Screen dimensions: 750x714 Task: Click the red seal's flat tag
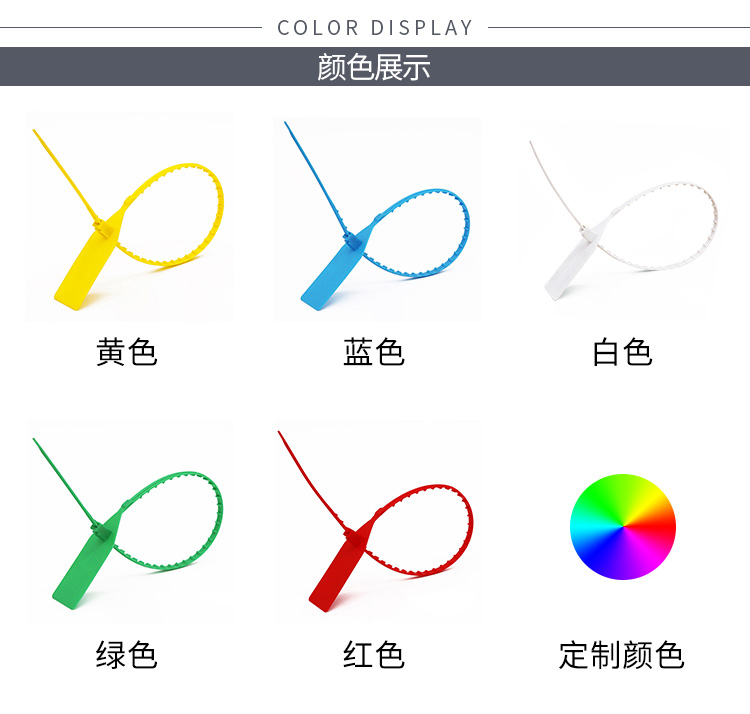tap(341, 567)
